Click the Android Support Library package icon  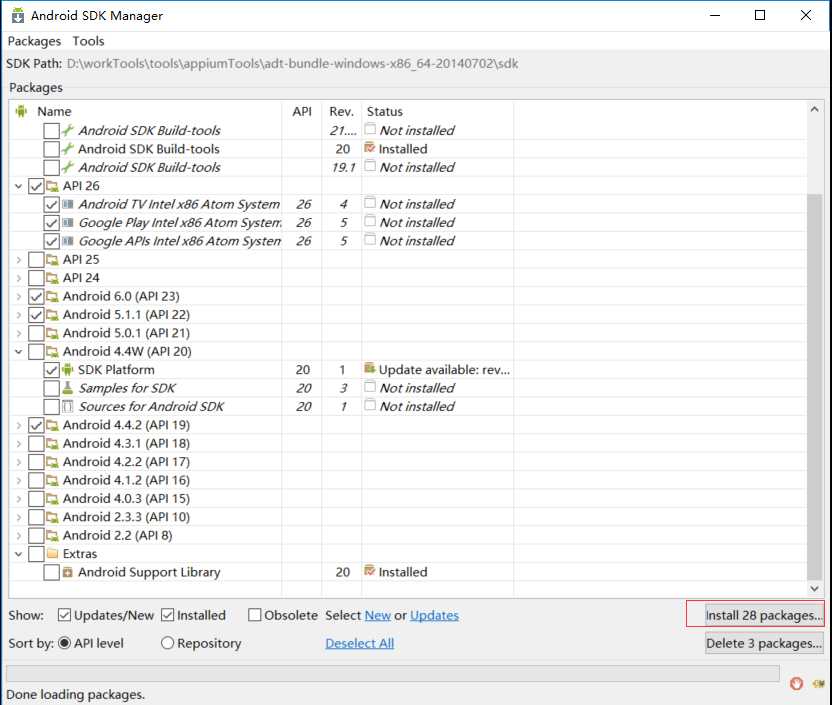(68, 572)
